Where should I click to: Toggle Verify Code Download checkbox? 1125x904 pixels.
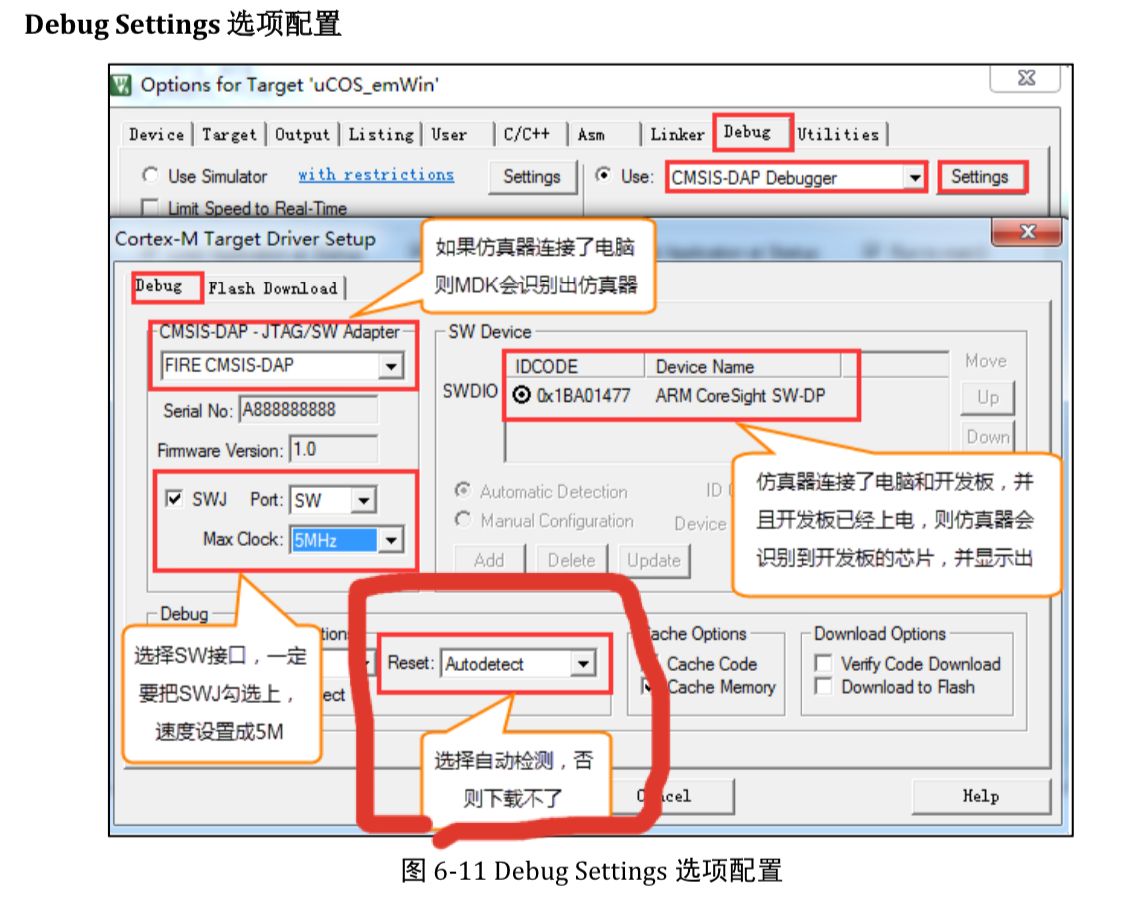pyautogui.click(x=824, y=664)
